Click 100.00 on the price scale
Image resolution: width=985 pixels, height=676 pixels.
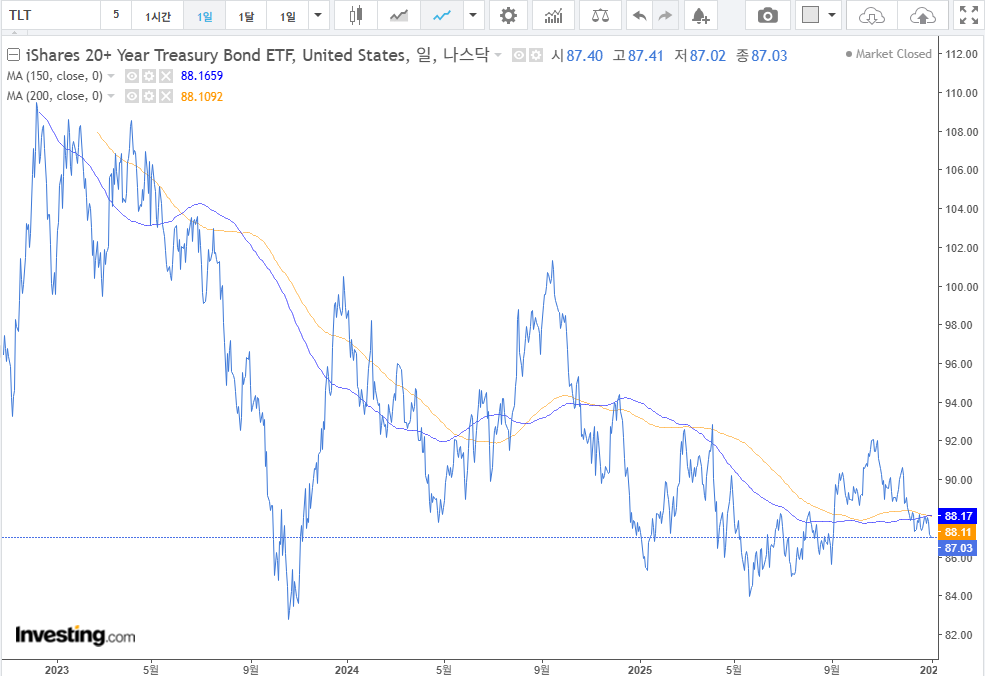point(962,286)
